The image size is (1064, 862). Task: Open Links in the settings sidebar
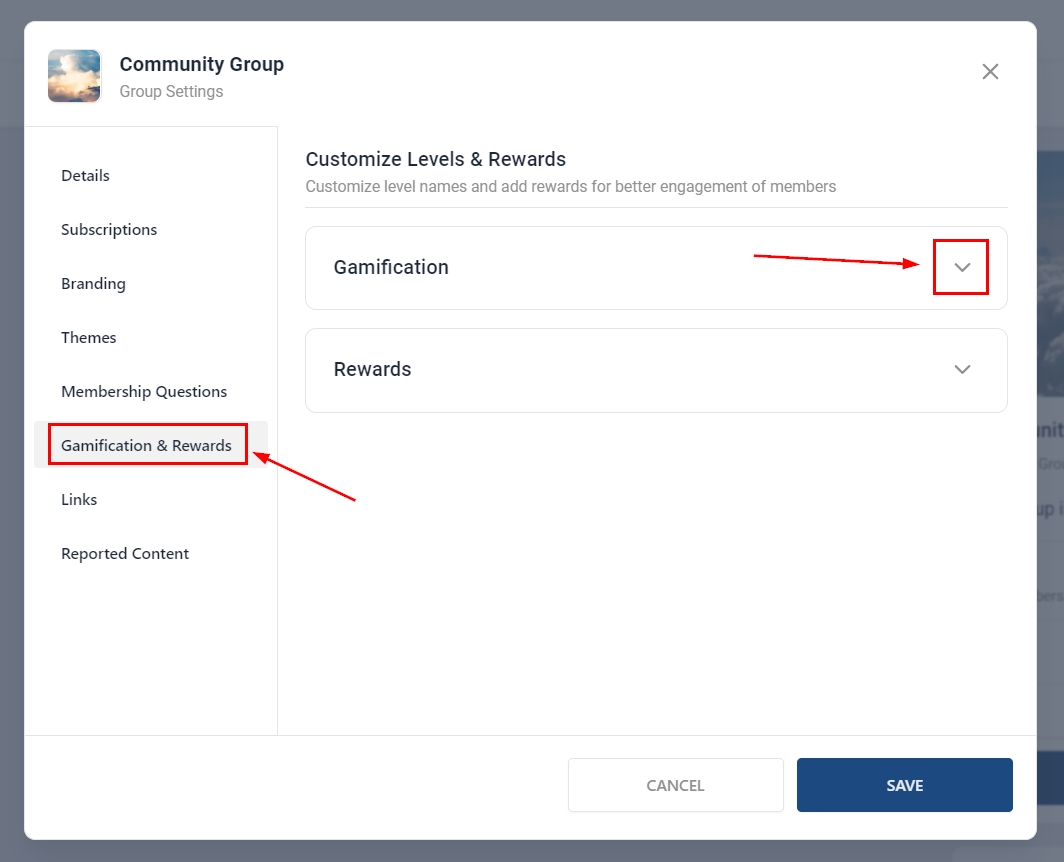click(79, 500)
